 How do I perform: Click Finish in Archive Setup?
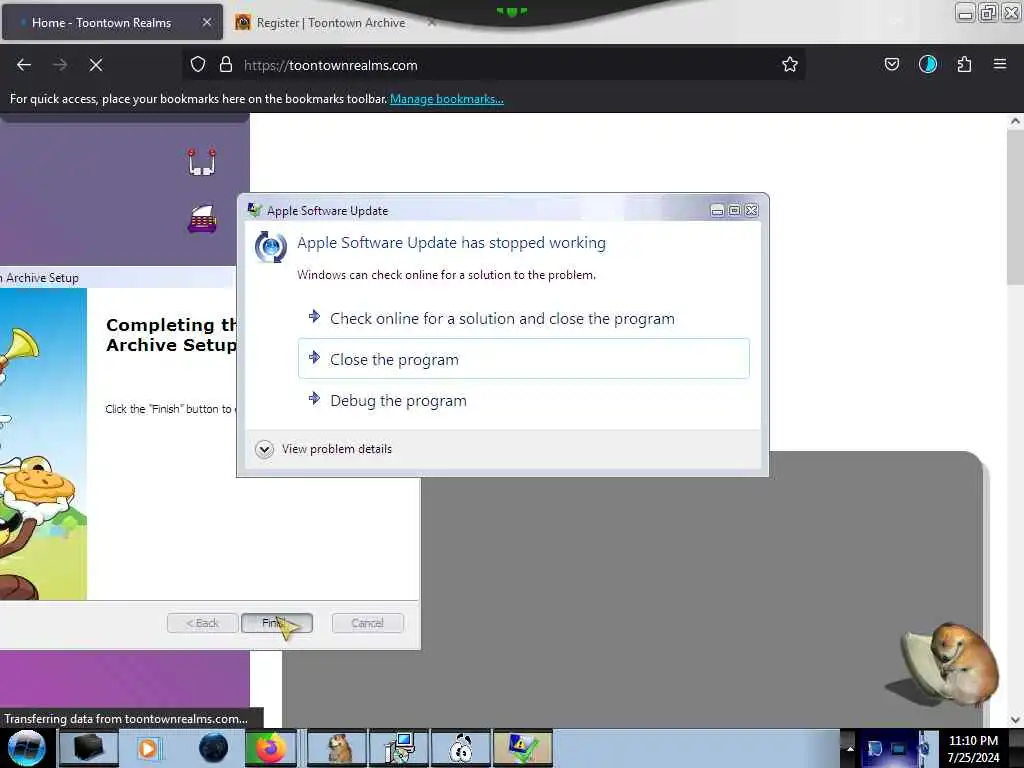(x=277, y=623)
